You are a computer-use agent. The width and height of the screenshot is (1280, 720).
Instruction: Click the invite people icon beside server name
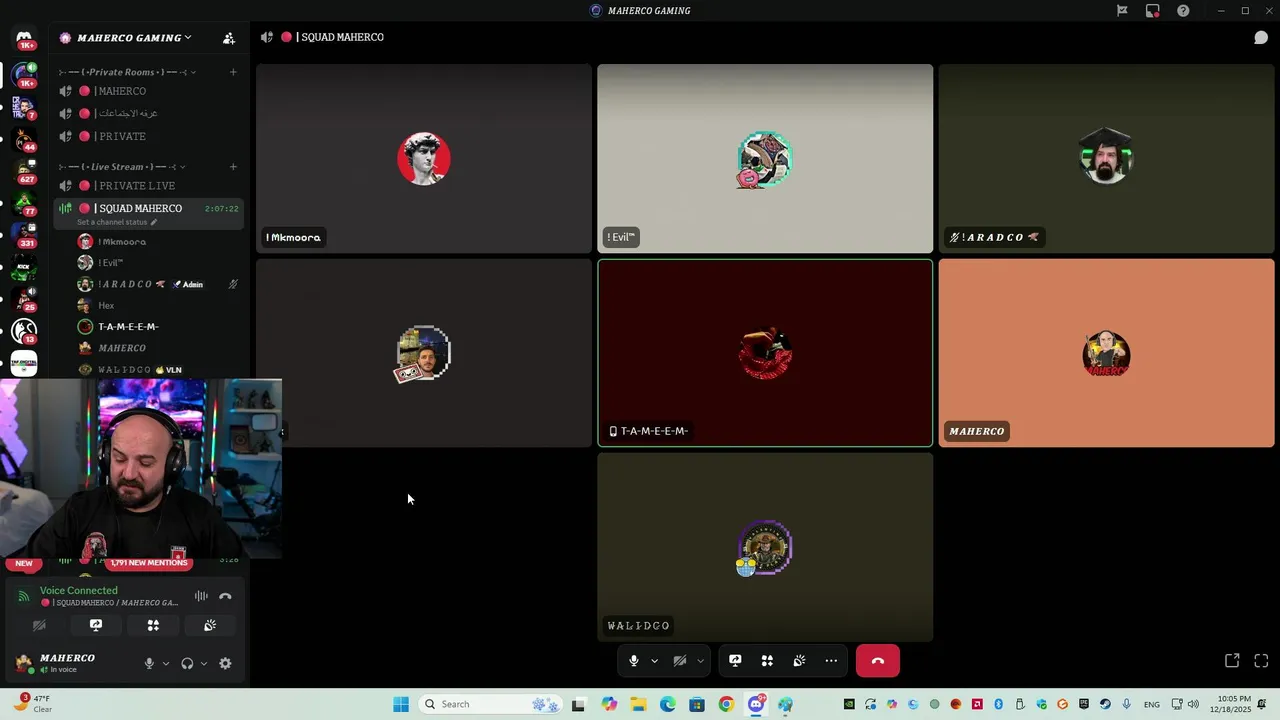point(229,38)
